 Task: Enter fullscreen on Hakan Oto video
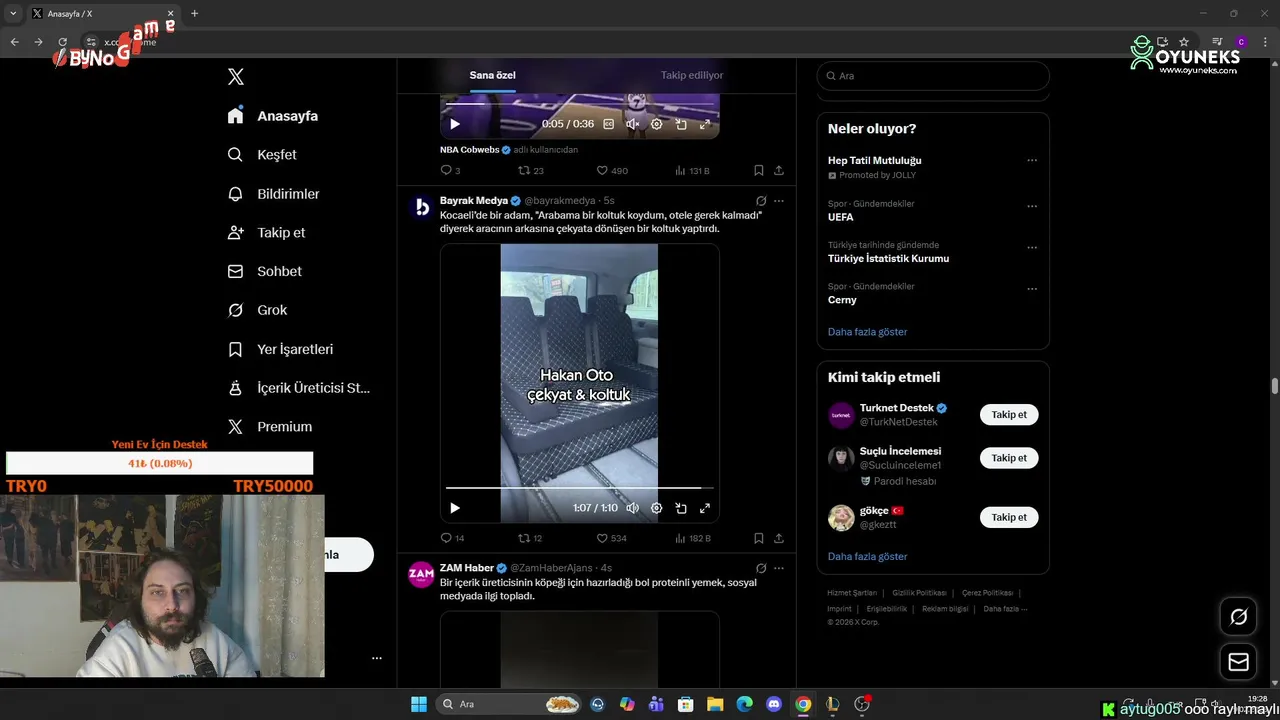click(x=705, y=508)
